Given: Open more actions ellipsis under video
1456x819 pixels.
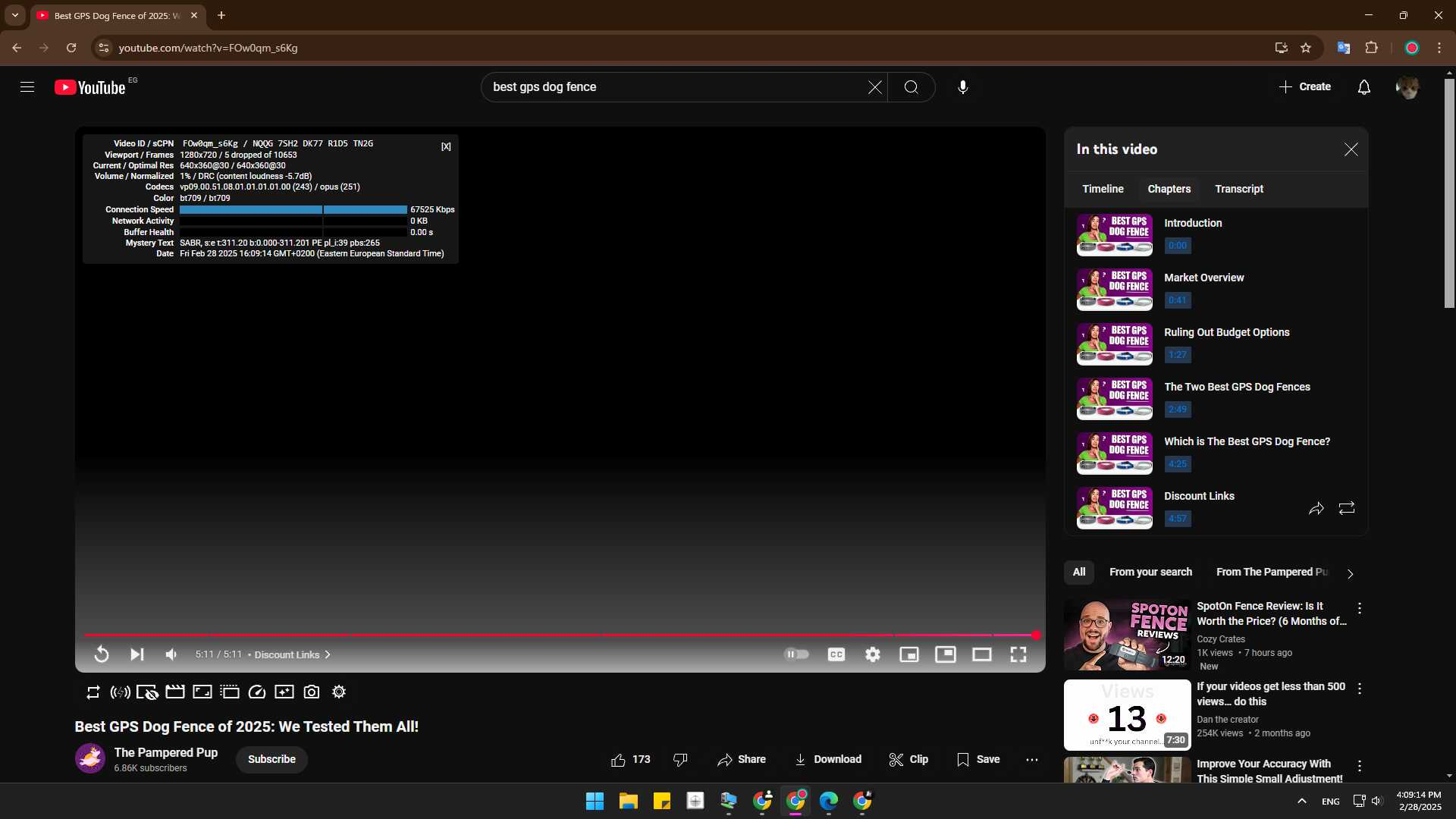Looking at the screenshot, I should pyautogui.click(x=1032, y=760).
